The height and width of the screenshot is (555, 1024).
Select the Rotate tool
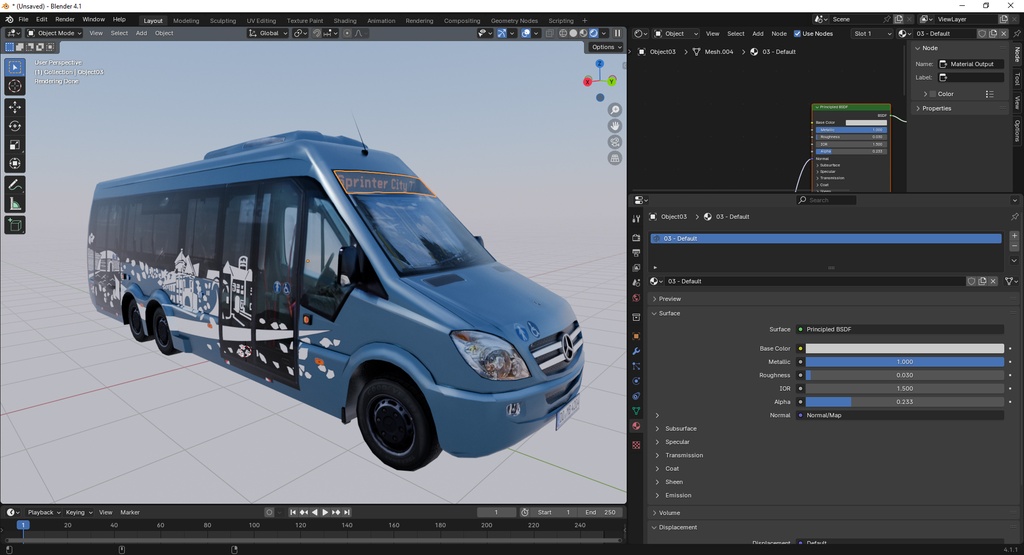point(15,126)
